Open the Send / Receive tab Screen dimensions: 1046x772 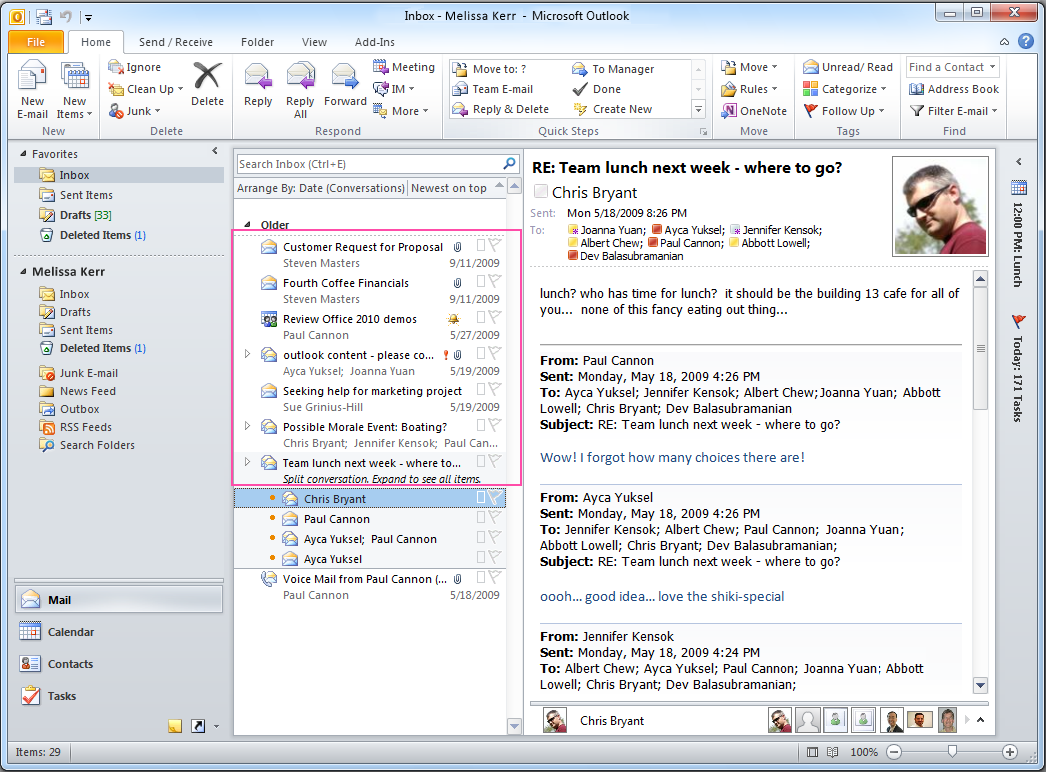pyautogui.click(x=175, y=42)
